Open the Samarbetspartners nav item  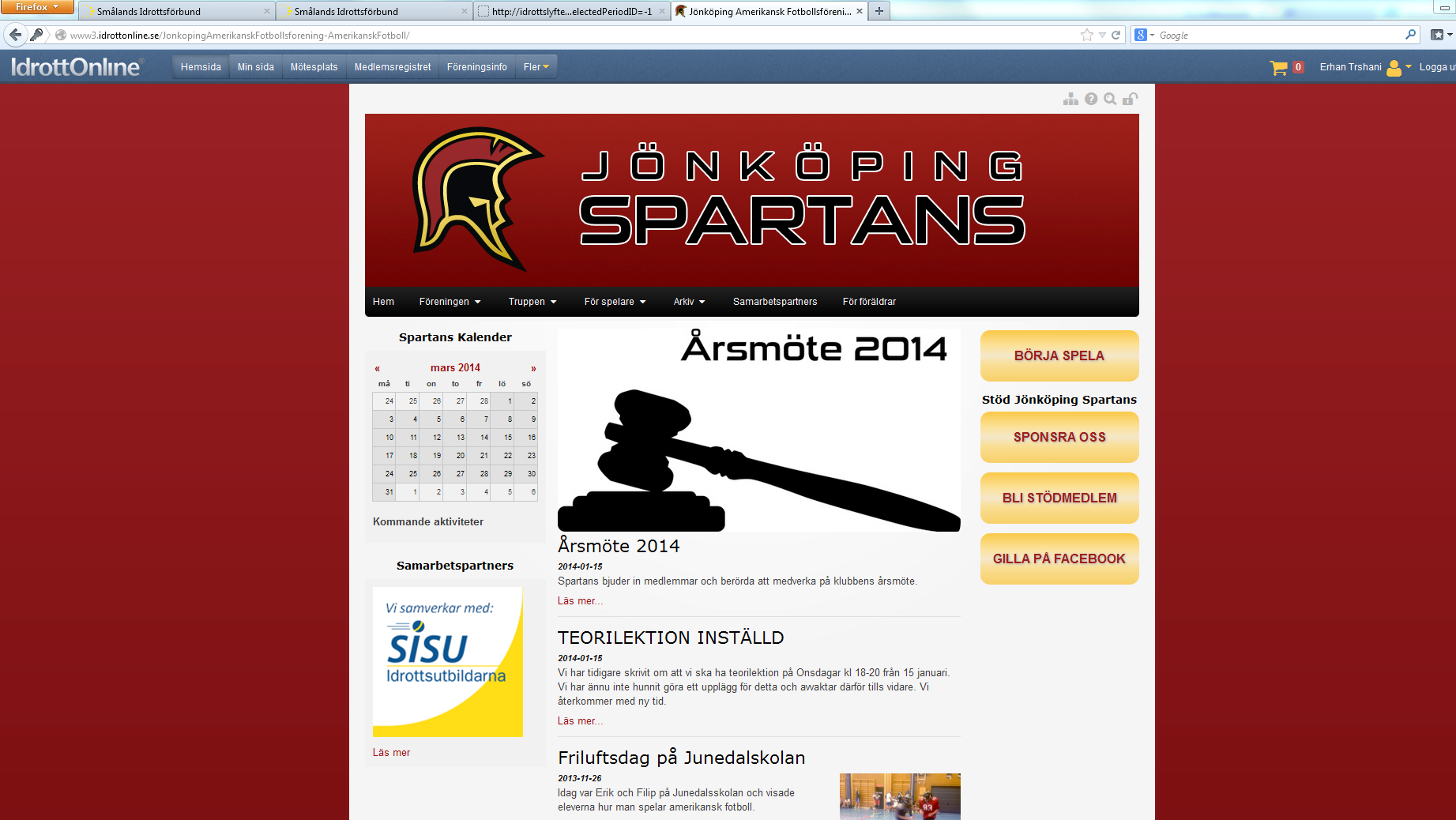click(x=775, y=302)
